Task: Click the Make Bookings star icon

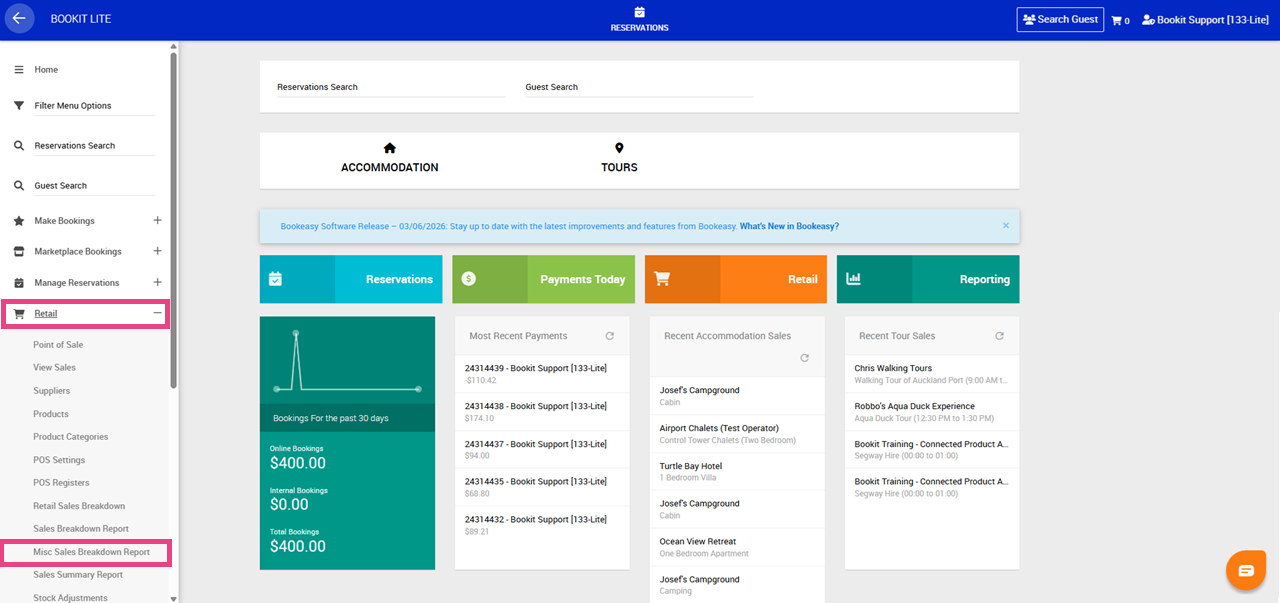Action: click(19, 220)
